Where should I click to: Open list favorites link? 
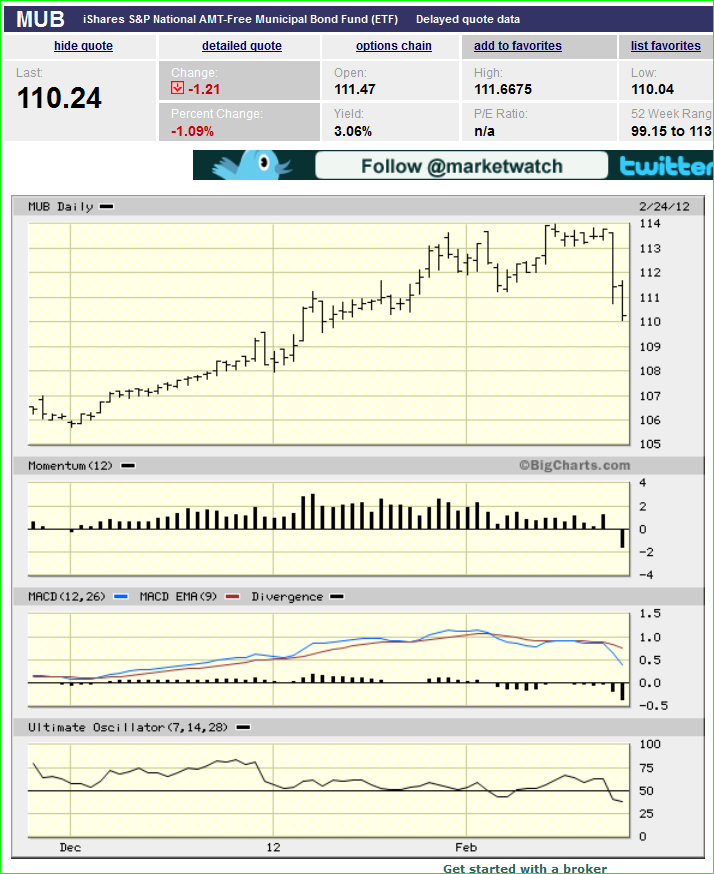pyautogui.click(x=666, y=46)
